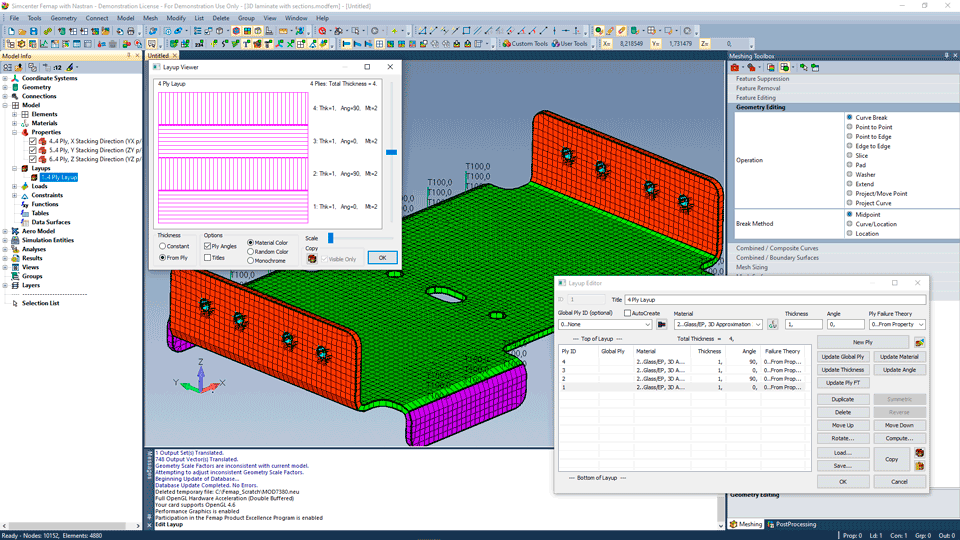Uncheck the Ply Angles option
The width and height of the screenshot is (960, 540).
click(208, 246)
